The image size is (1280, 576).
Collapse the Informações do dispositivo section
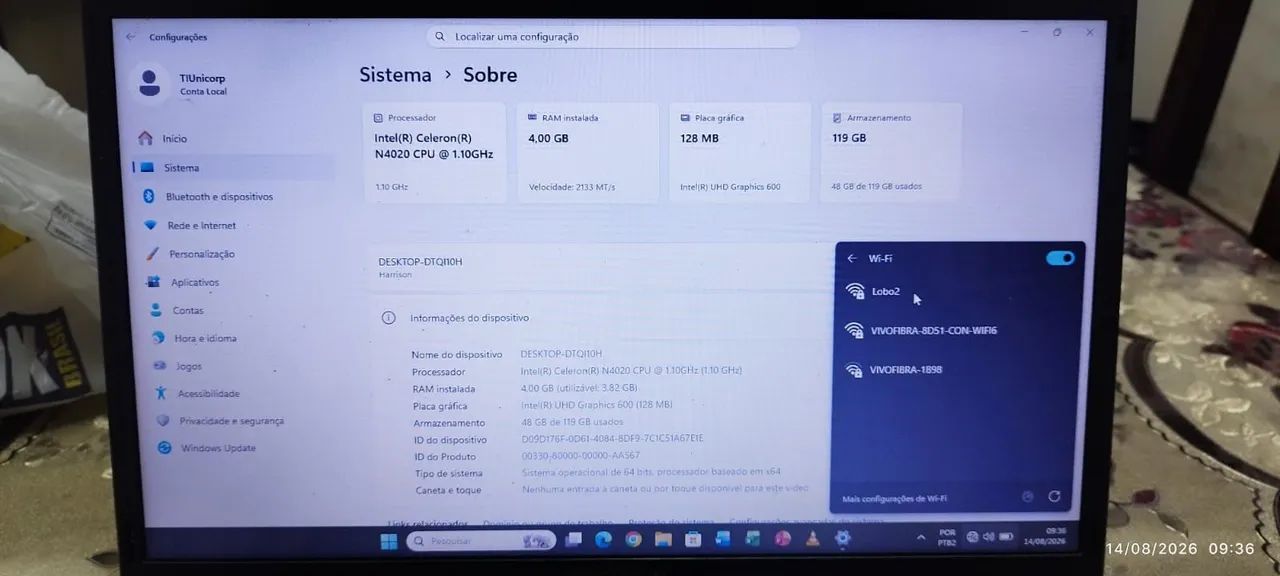[600, 318]
